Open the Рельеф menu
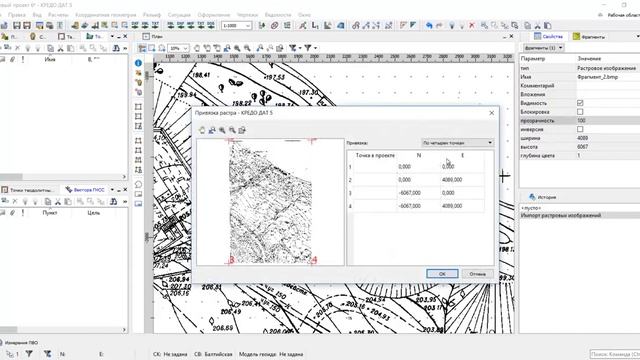640x360 pixels. [152, 15]
